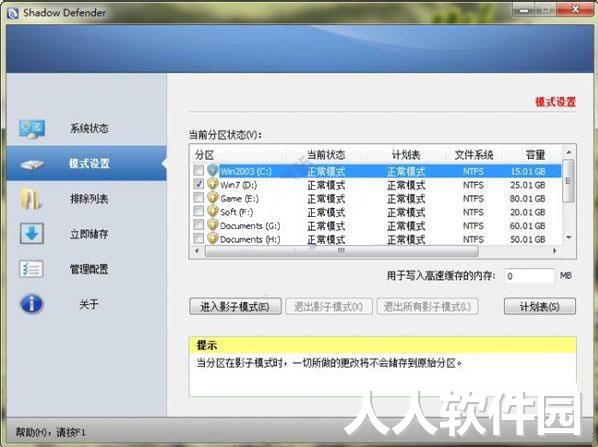Open the 计划表(S) button
598x447 pixels.
click(x=540, y=306)
